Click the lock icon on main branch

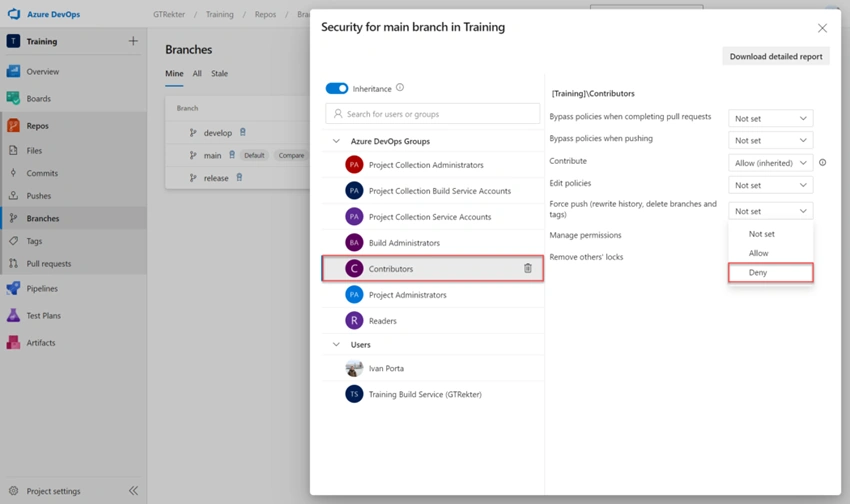(231, 155)
